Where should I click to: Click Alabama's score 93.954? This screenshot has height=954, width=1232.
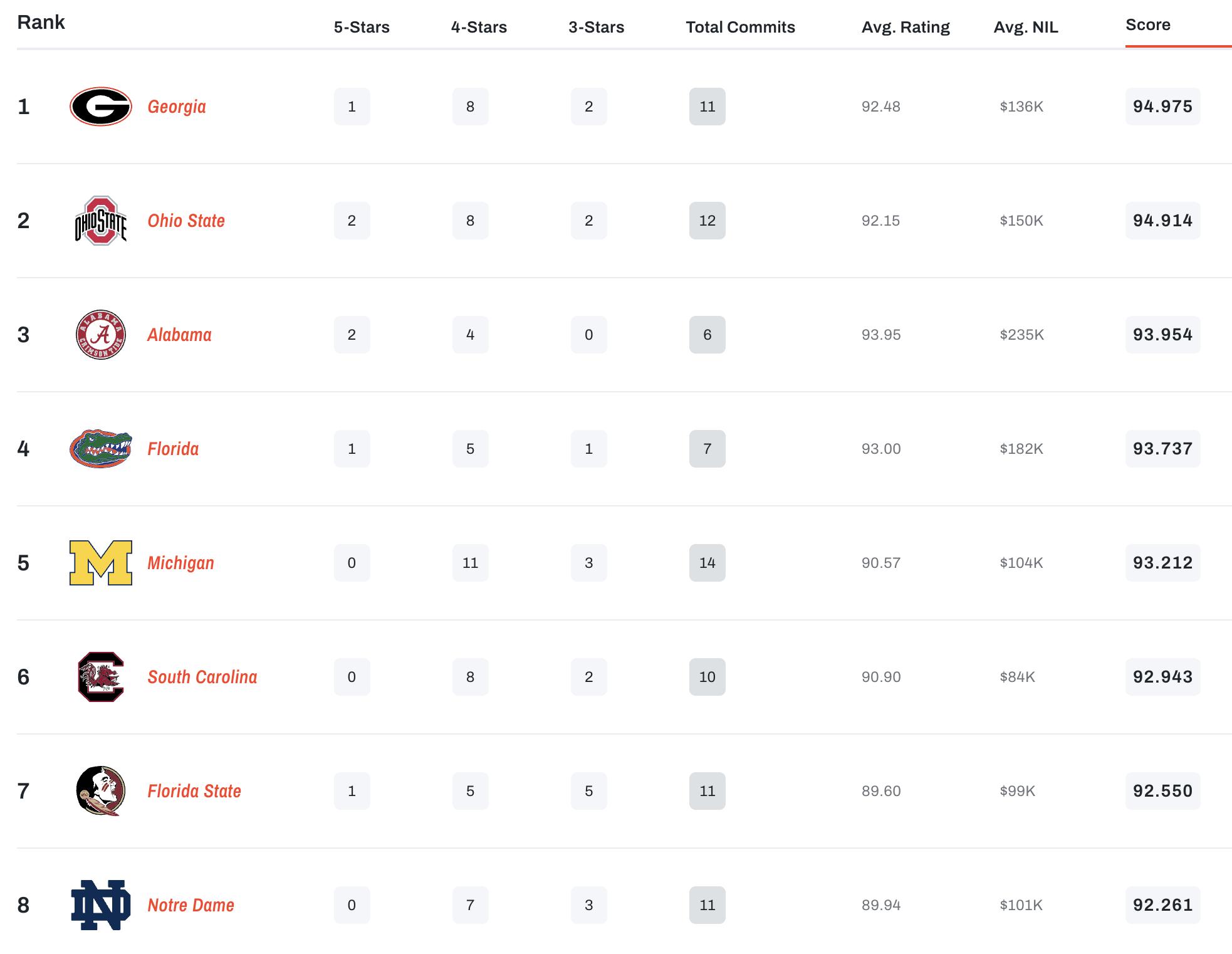pos(1162,335)
